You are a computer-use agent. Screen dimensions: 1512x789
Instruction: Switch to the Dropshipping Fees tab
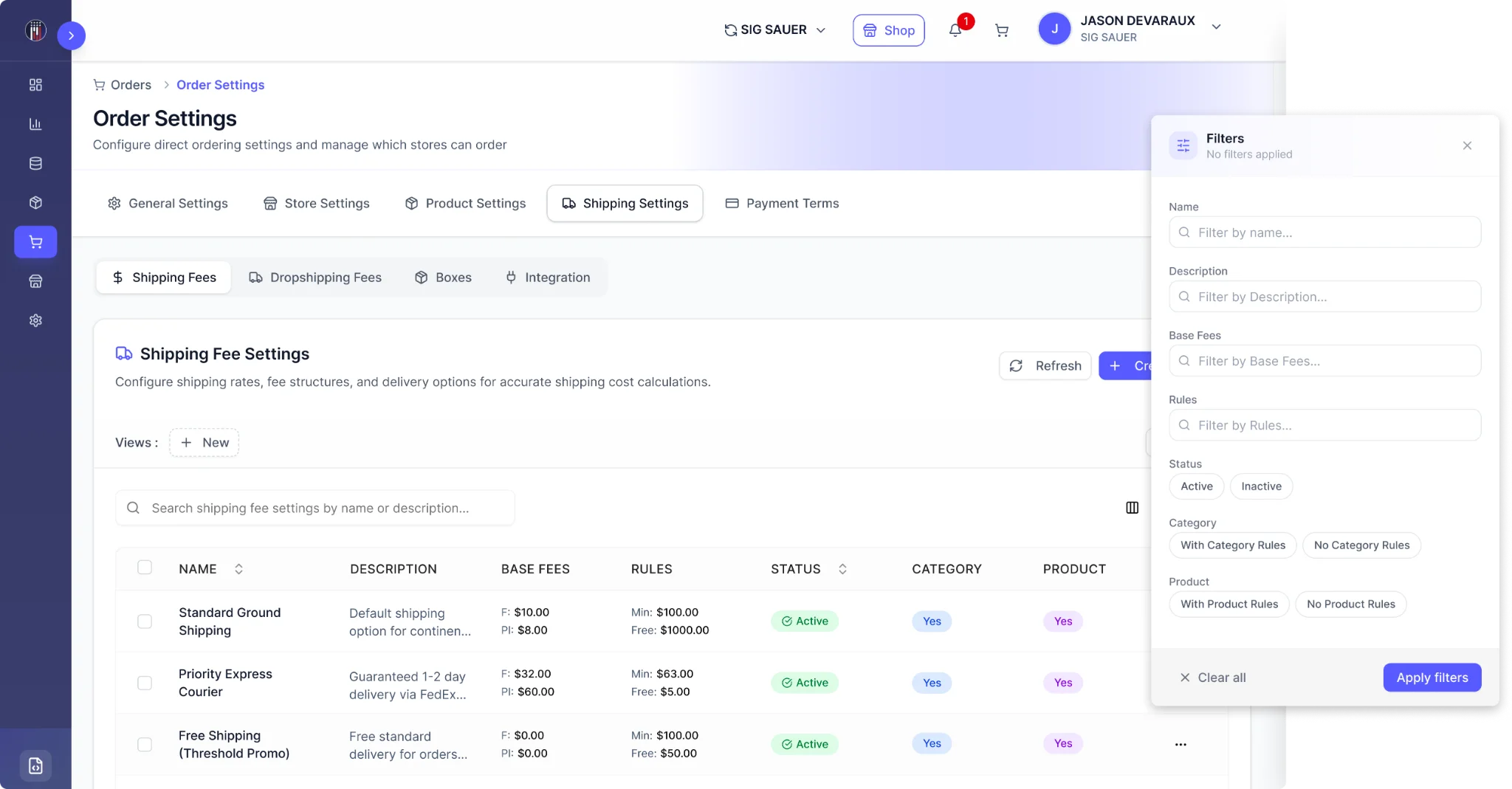315,278
